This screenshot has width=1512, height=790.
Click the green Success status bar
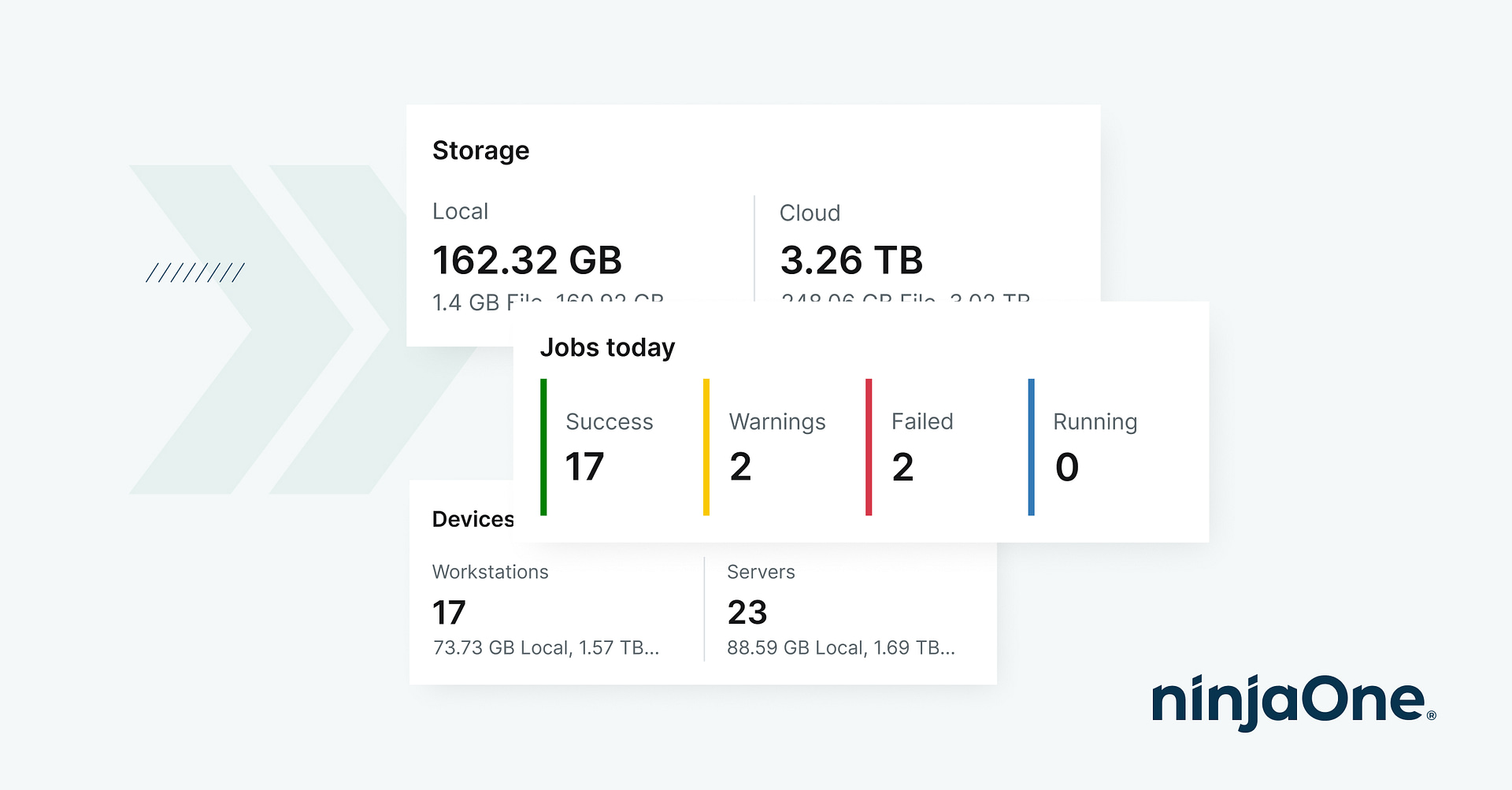[x=543, y=447]
